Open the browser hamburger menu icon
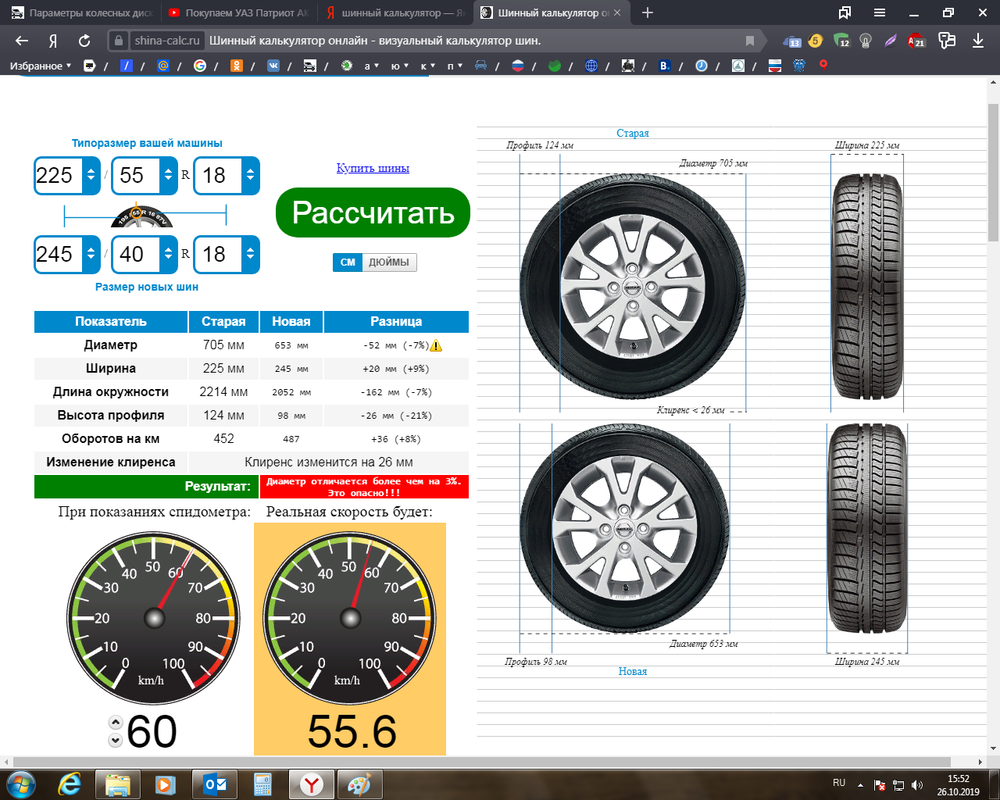This screenshot has width=1000, height=800. 879,13
